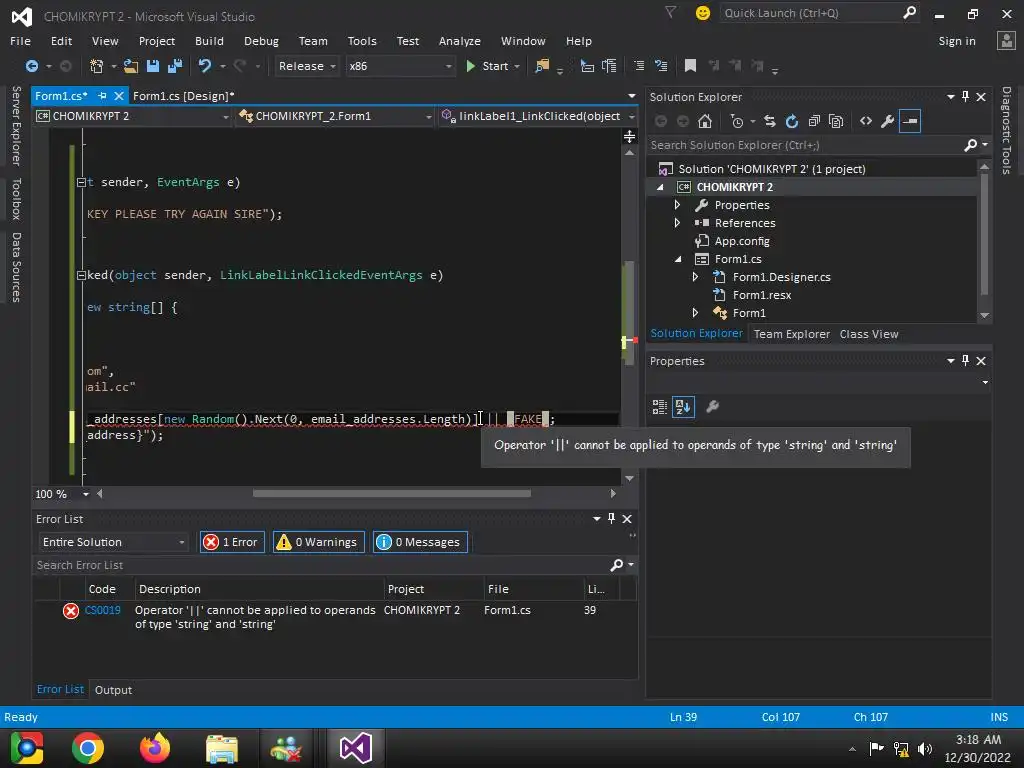Image resolution: width=1024 pixels, height=768 pixels.
Task: Click the Pending Changes Filter clock icon
Action: point(737,121)
